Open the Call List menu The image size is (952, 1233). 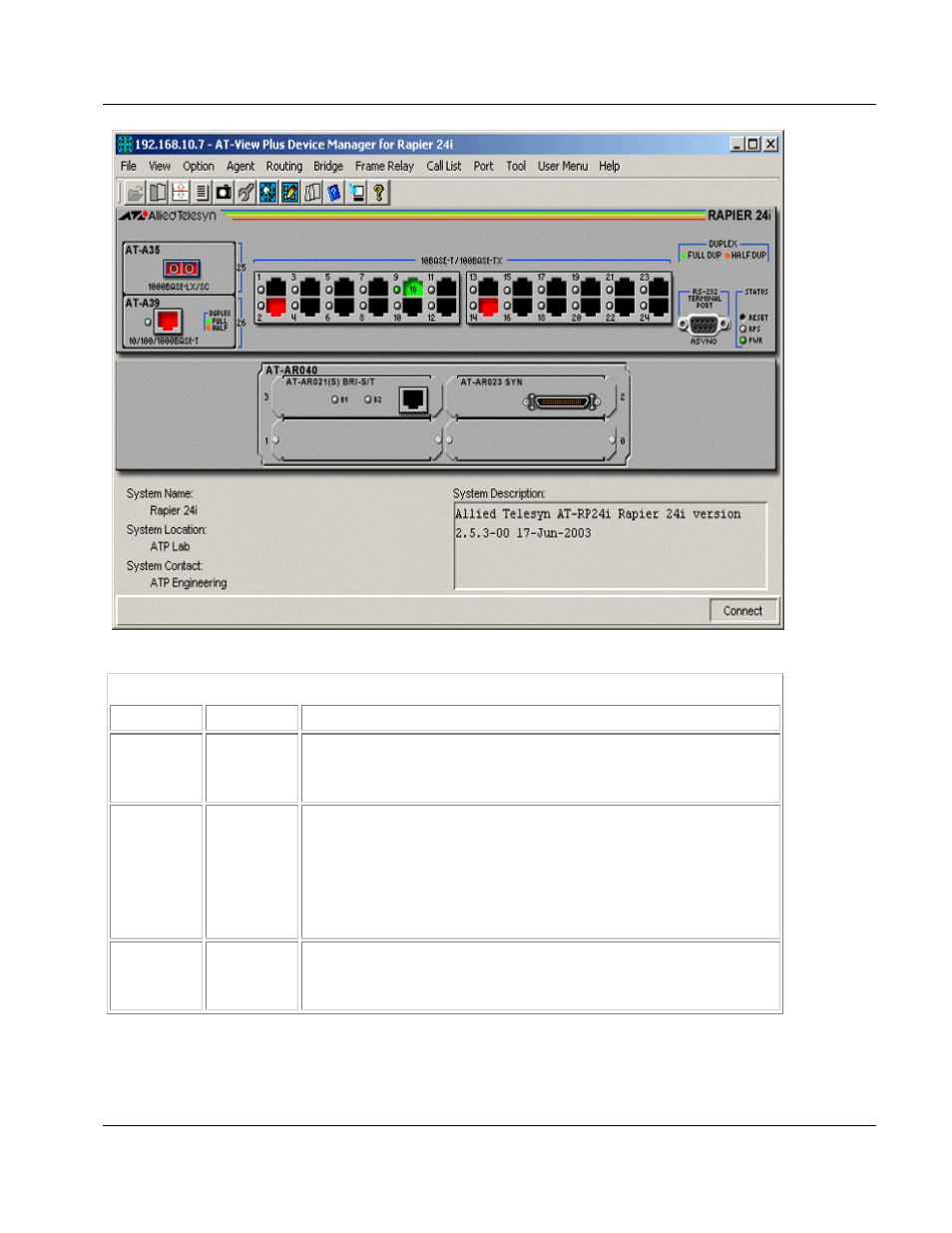444,167
